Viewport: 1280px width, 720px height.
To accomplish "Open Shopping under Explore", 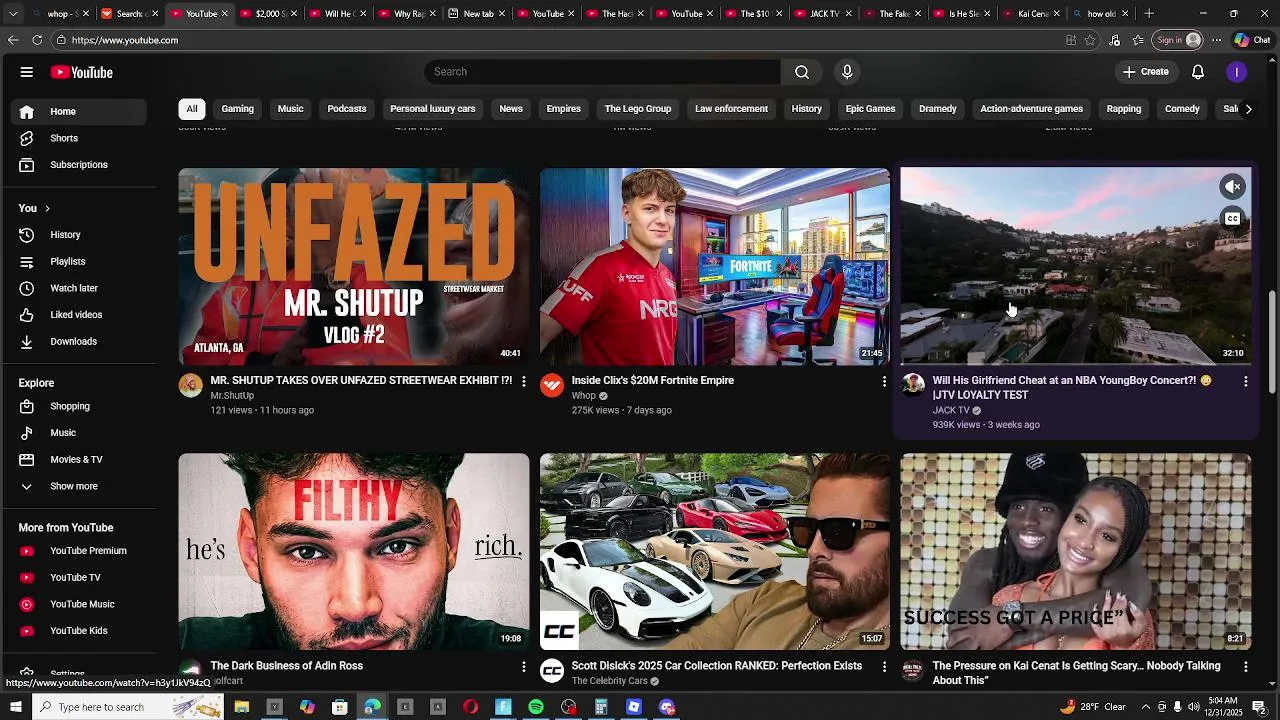I will (70, 406).
